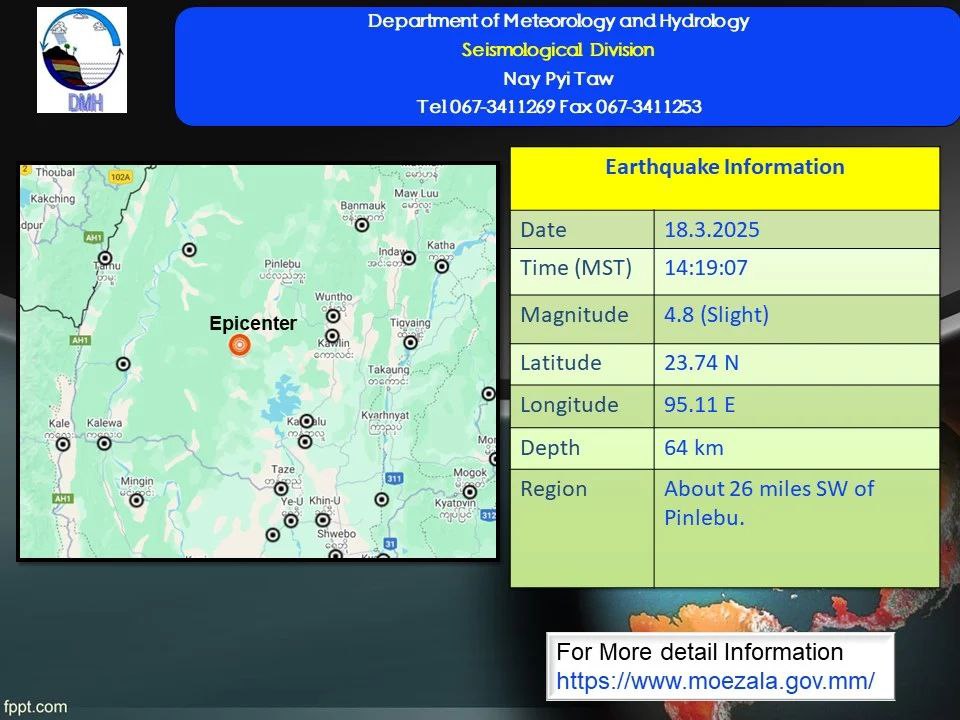Image resolution: width=960 pixels, height=720 pixels.
Task: Select the latitude value '23.74 N'
Action: (702, 362)
